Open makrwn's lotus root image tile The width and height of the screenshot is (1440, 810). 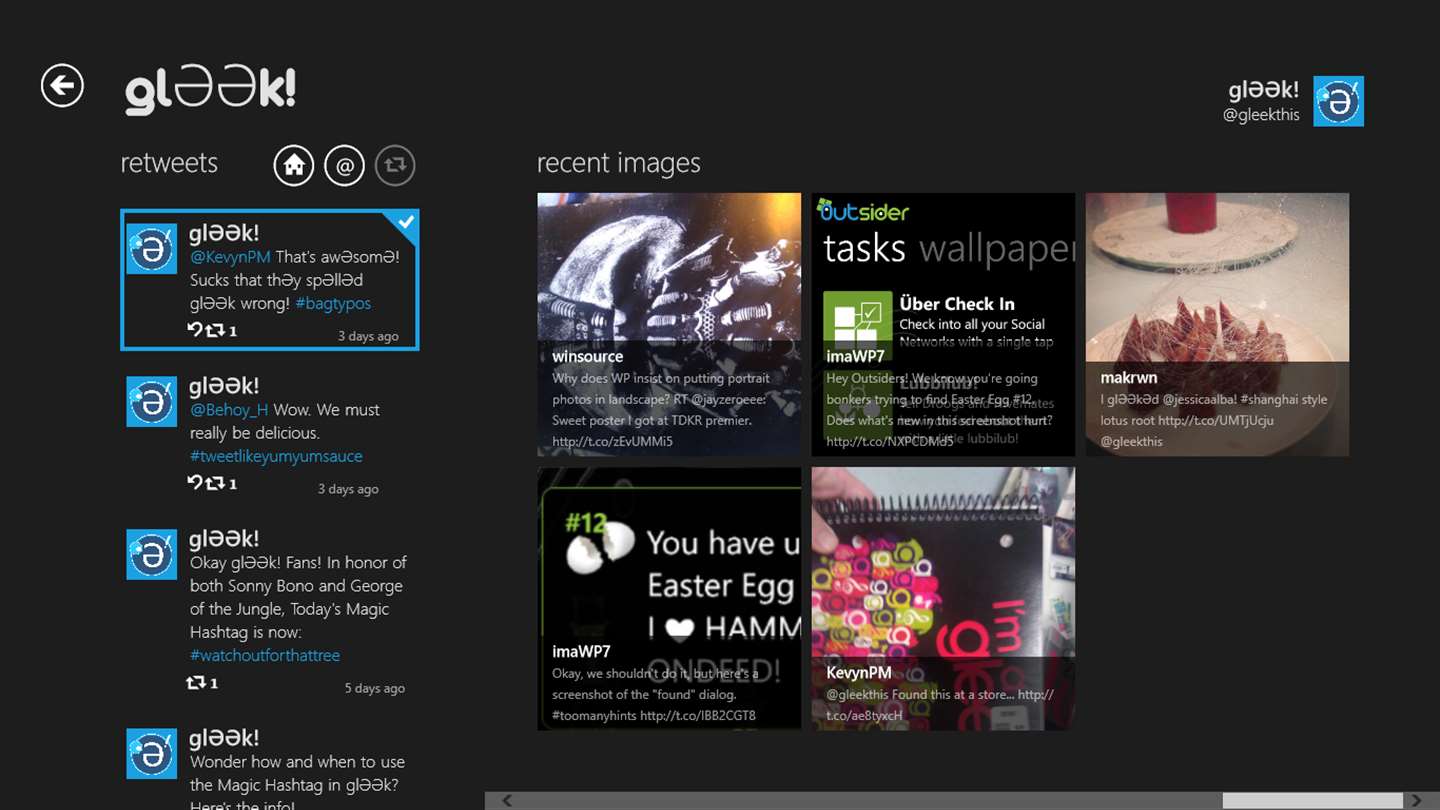coord(1217,324)
